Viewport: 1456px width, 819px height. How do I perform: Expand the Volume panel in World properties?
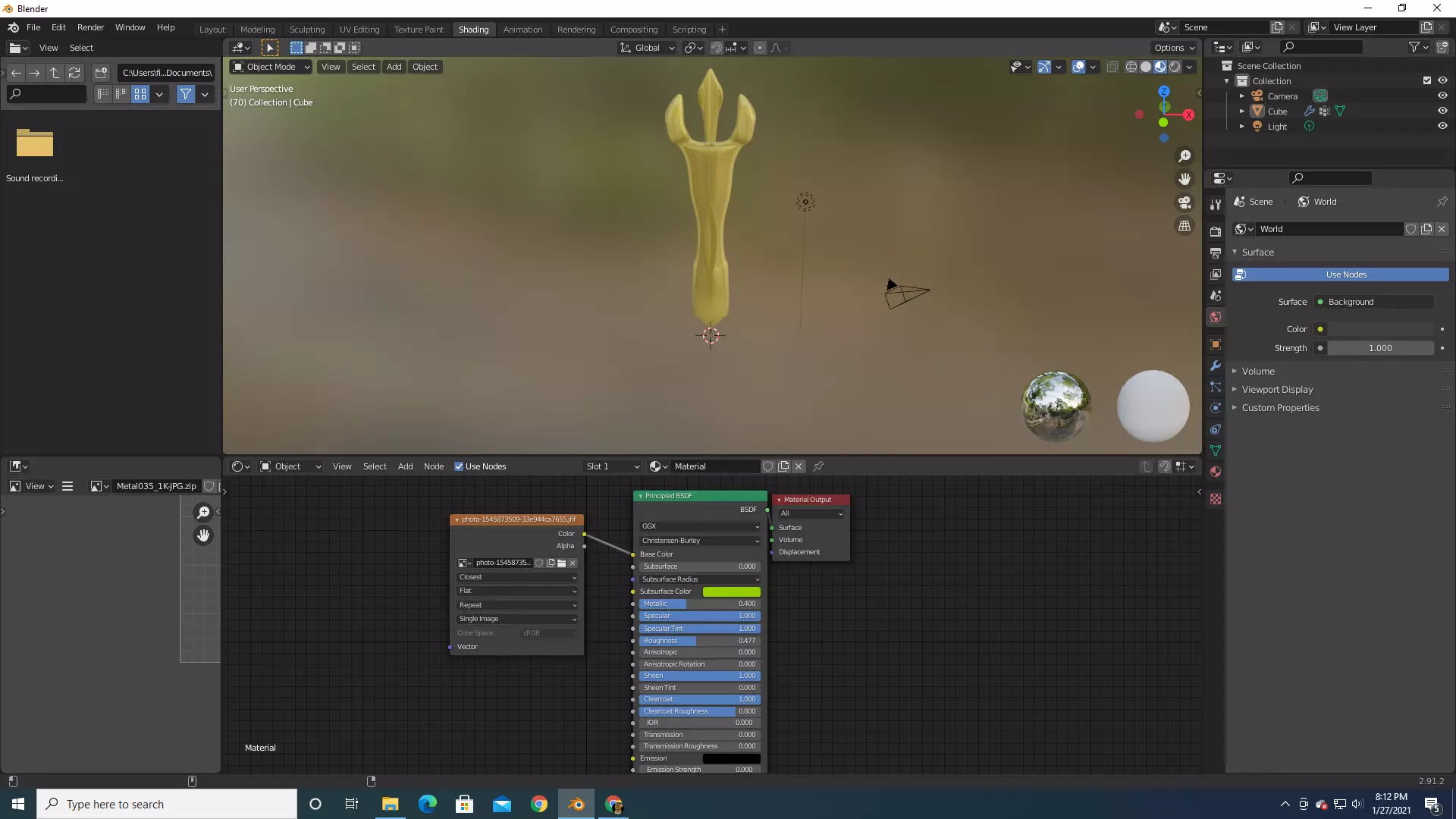pos(1258,372)
